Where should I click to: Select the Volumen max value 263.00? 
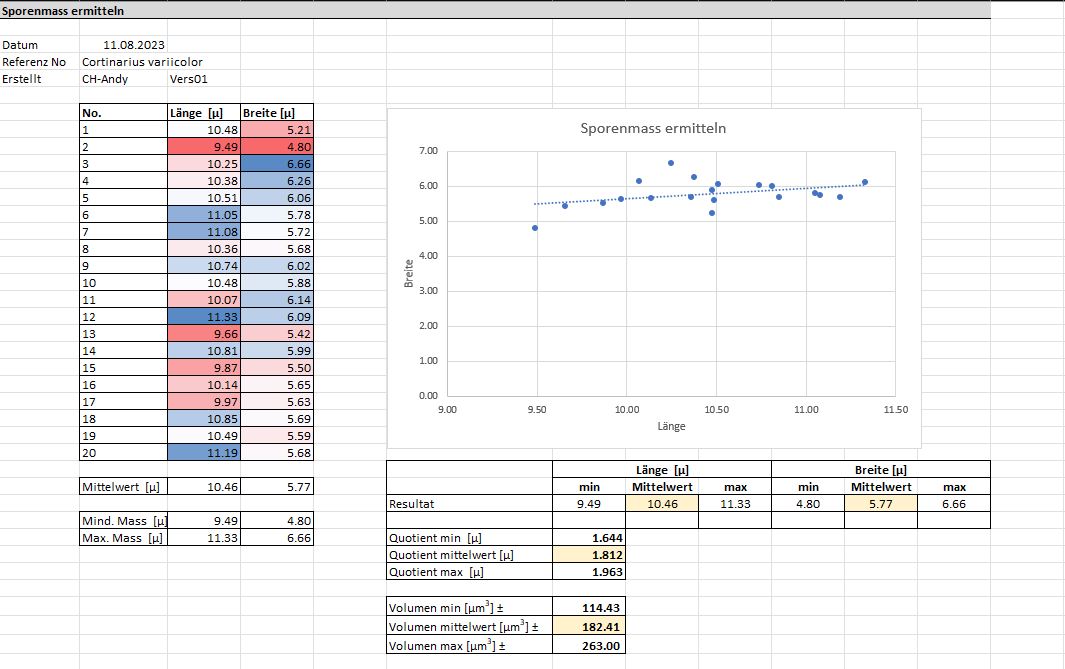tap(589, 646)
